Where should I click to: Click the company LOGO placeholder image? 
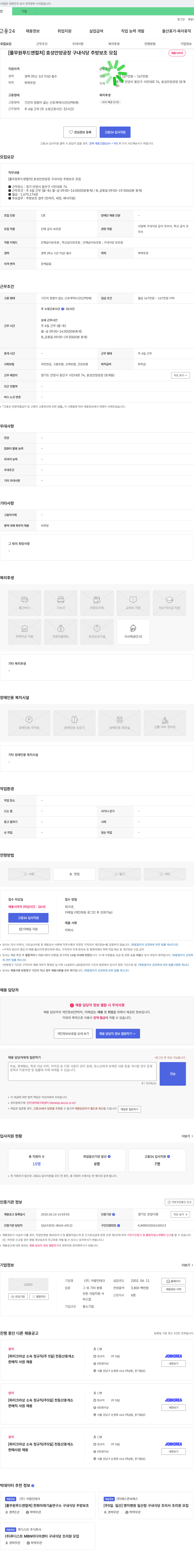point(28,1284)
